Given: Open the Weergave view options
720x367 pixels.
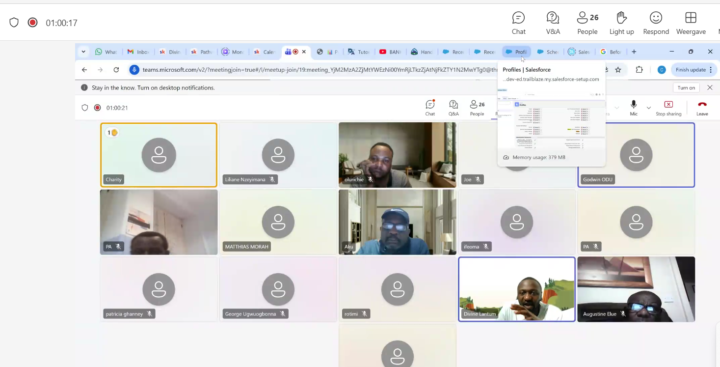Looking at the screenshot, I should 691,23.
